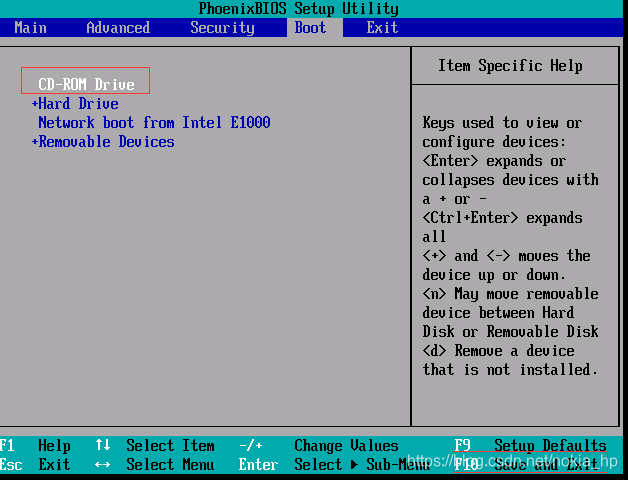Image resolution: width=628 pixels, height=480 pixels.
Task: Select the Hard Drive boot entry
Action: pos(78,103)
